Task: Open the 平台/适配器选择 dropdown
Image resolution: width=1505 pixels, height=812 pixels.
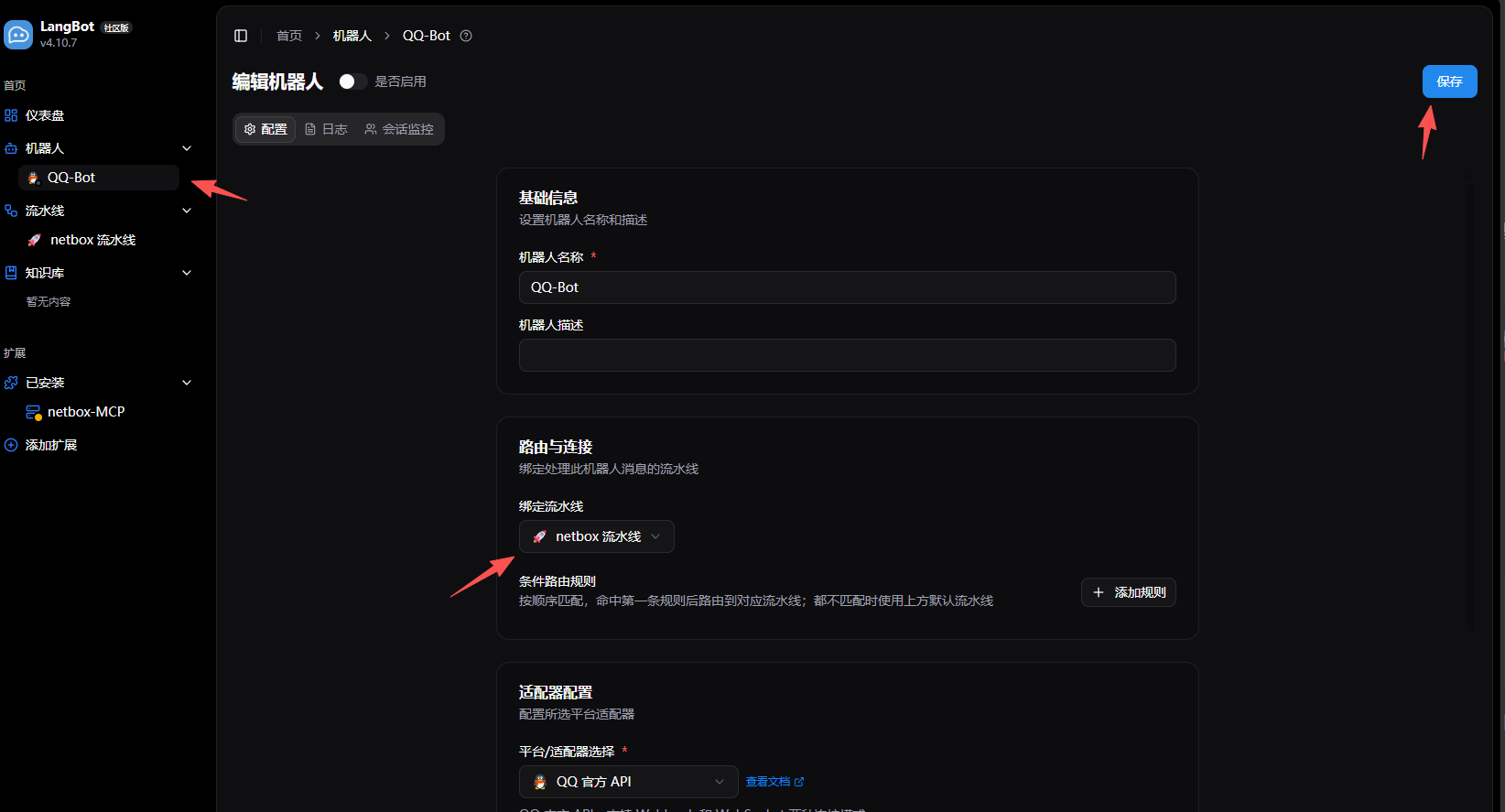Action: [x=629, y=782]
